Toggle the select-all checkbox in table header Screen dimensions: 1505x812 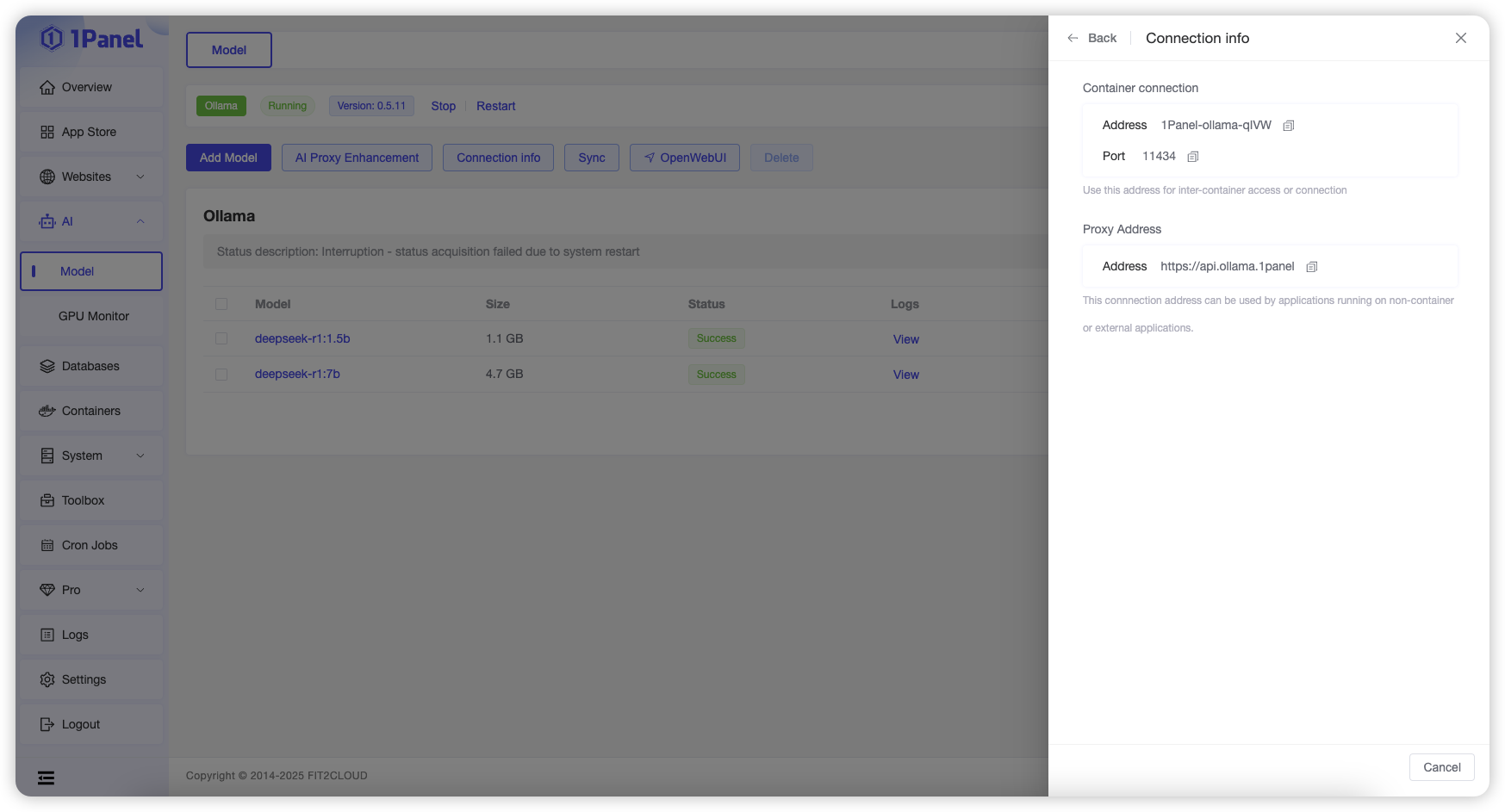pos(221,304)
